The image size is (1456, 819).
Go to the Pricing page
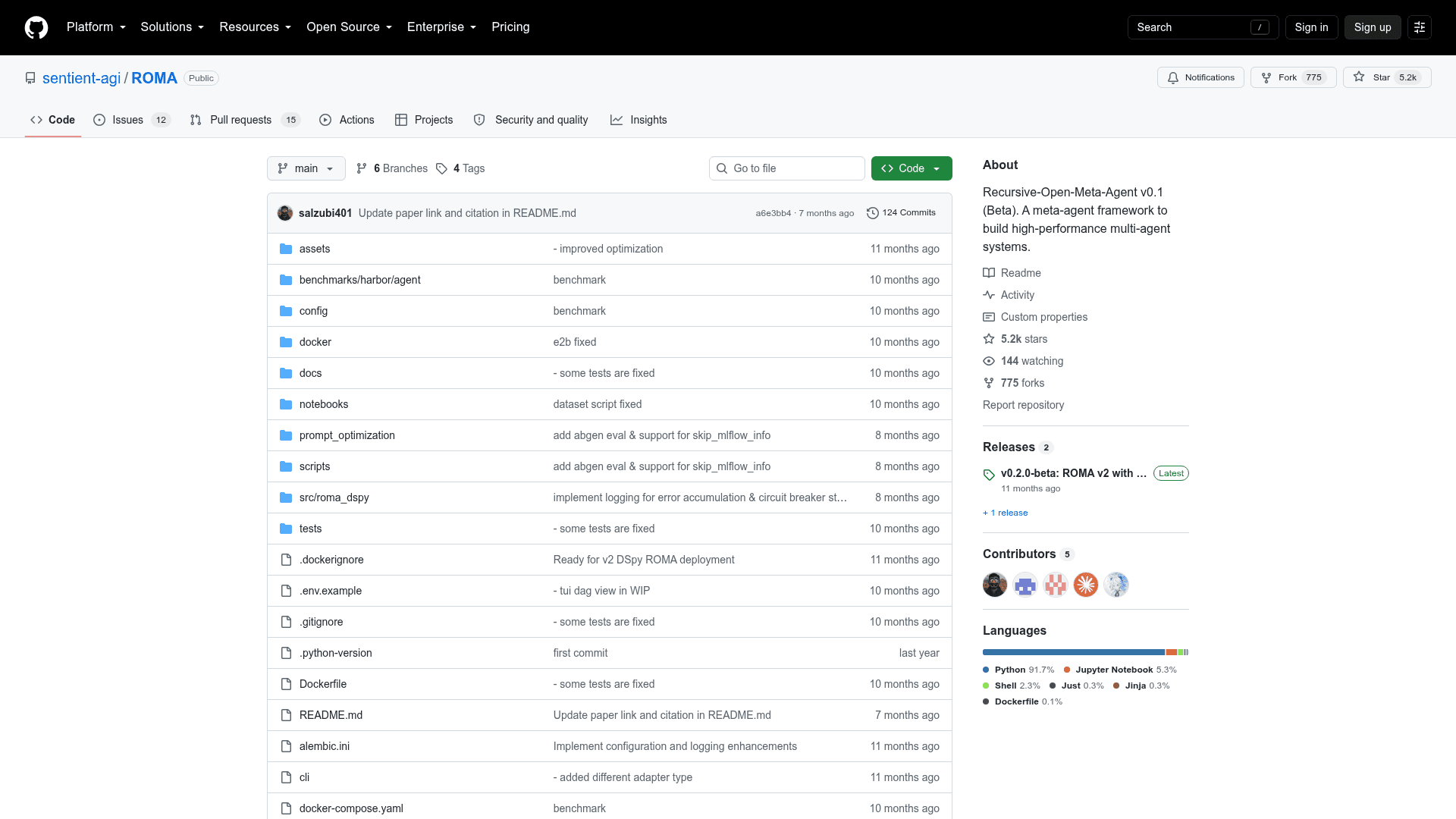510,27
